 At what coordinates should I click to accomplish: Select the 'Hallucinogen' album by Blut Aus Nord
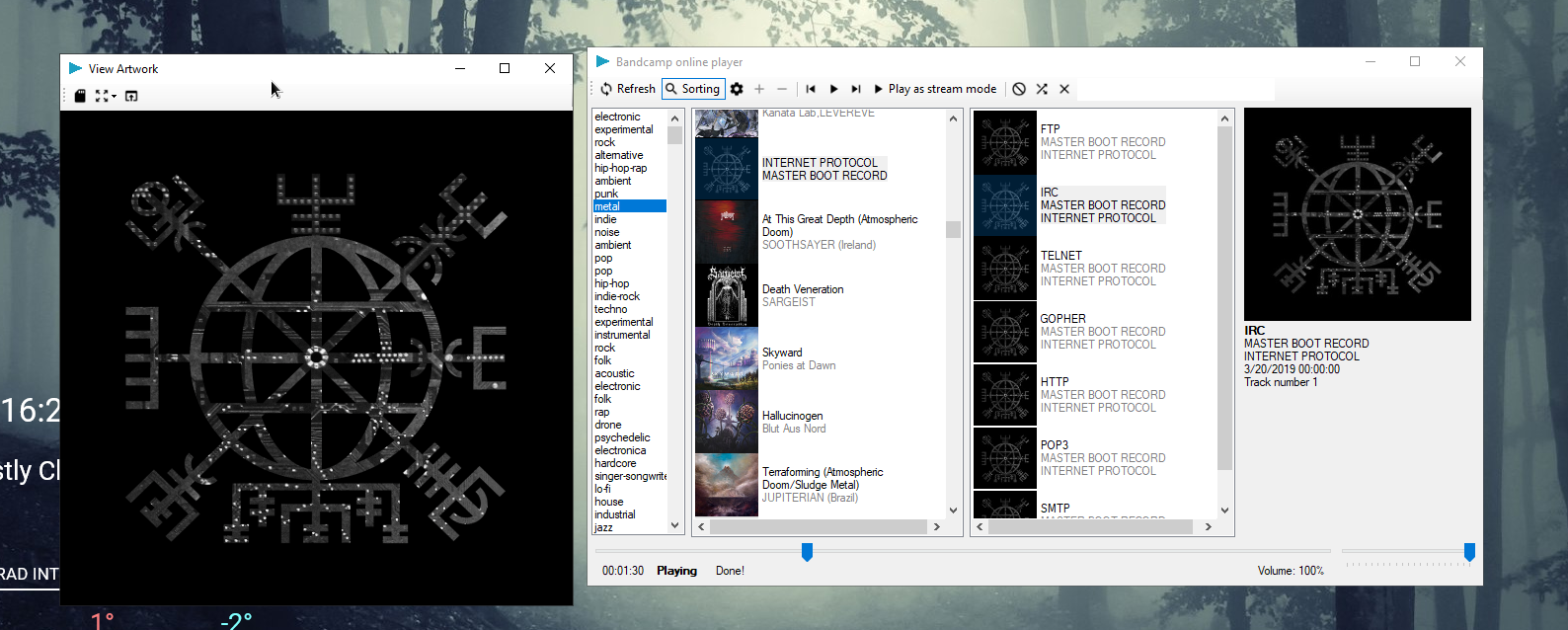pyautogui.click(x=820, y=422)
